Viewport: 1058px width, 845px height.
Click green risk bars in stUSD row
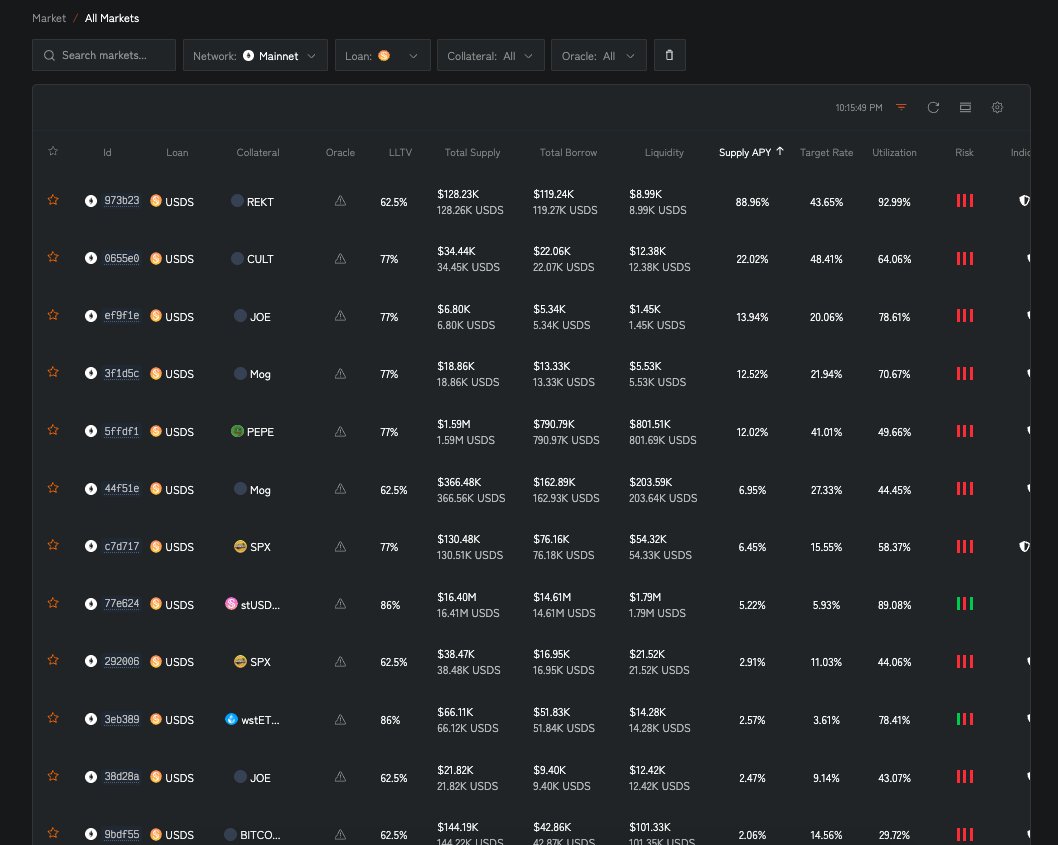[964, 604]
